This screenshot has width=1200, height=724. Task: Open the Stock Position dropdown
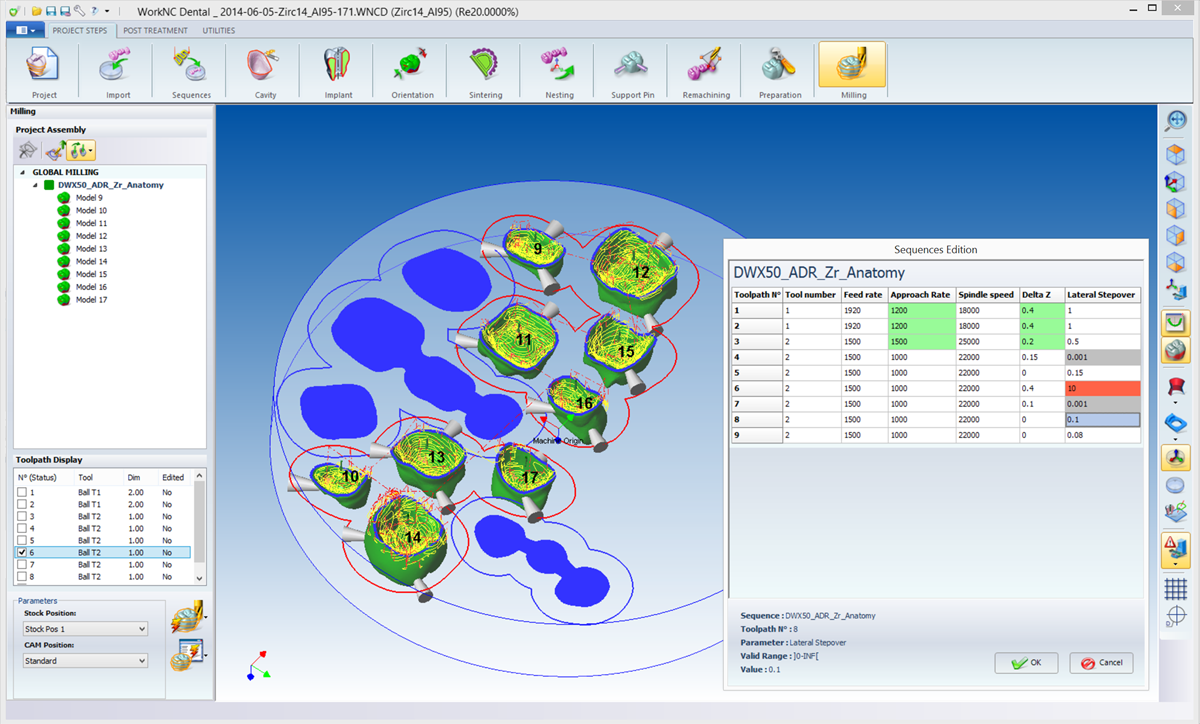coord(85,629)
